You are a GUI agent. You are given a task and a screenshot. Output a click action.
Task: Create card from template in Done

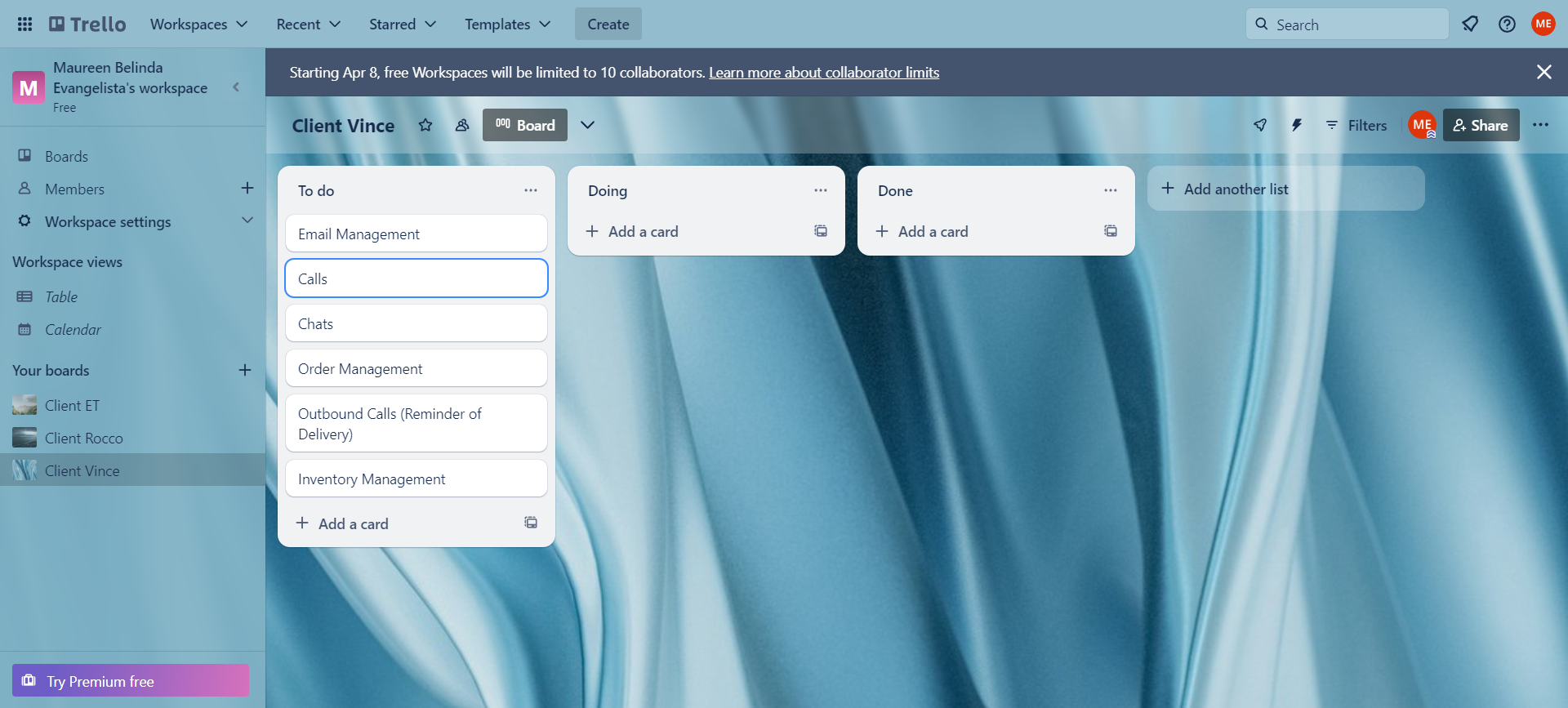coord(1111,231)
